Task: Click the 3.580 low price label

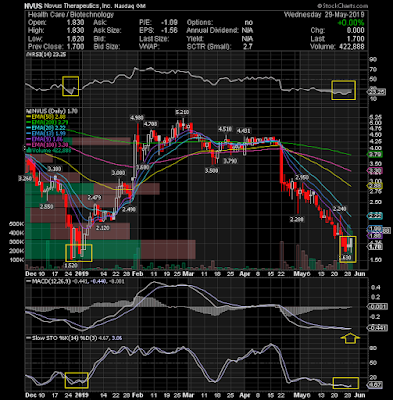Action: (211, 171)
